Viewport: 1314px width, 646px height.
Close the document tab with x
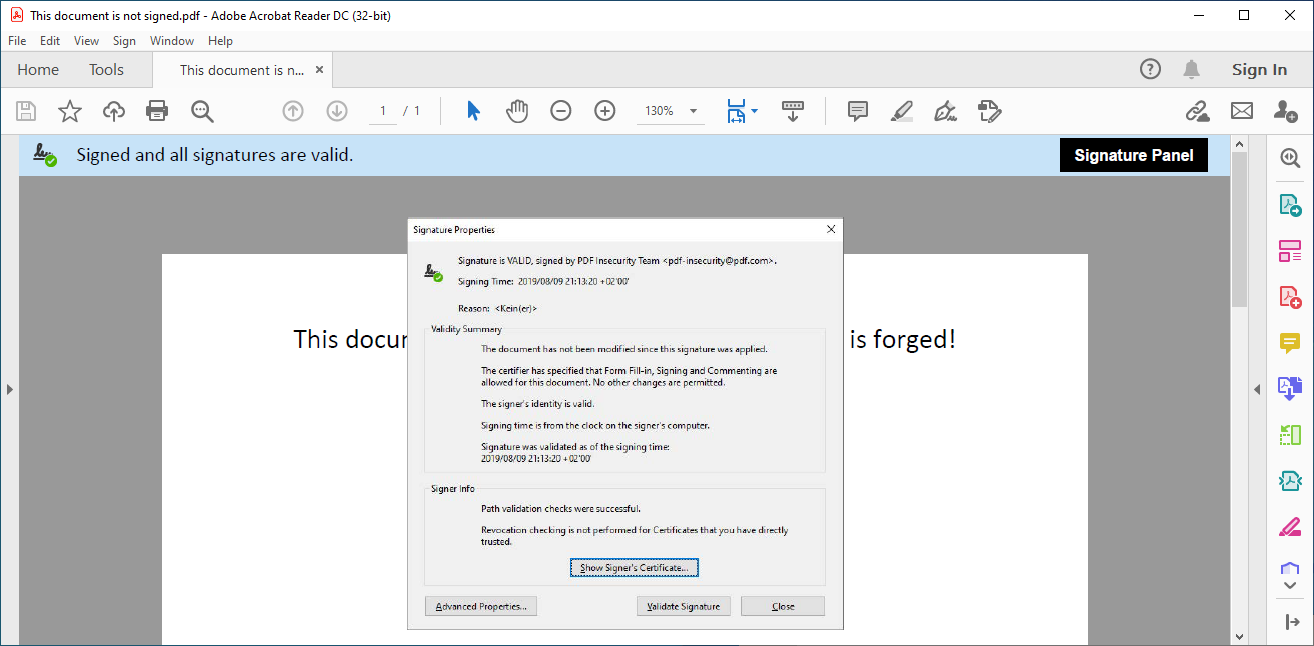(319, 70)
